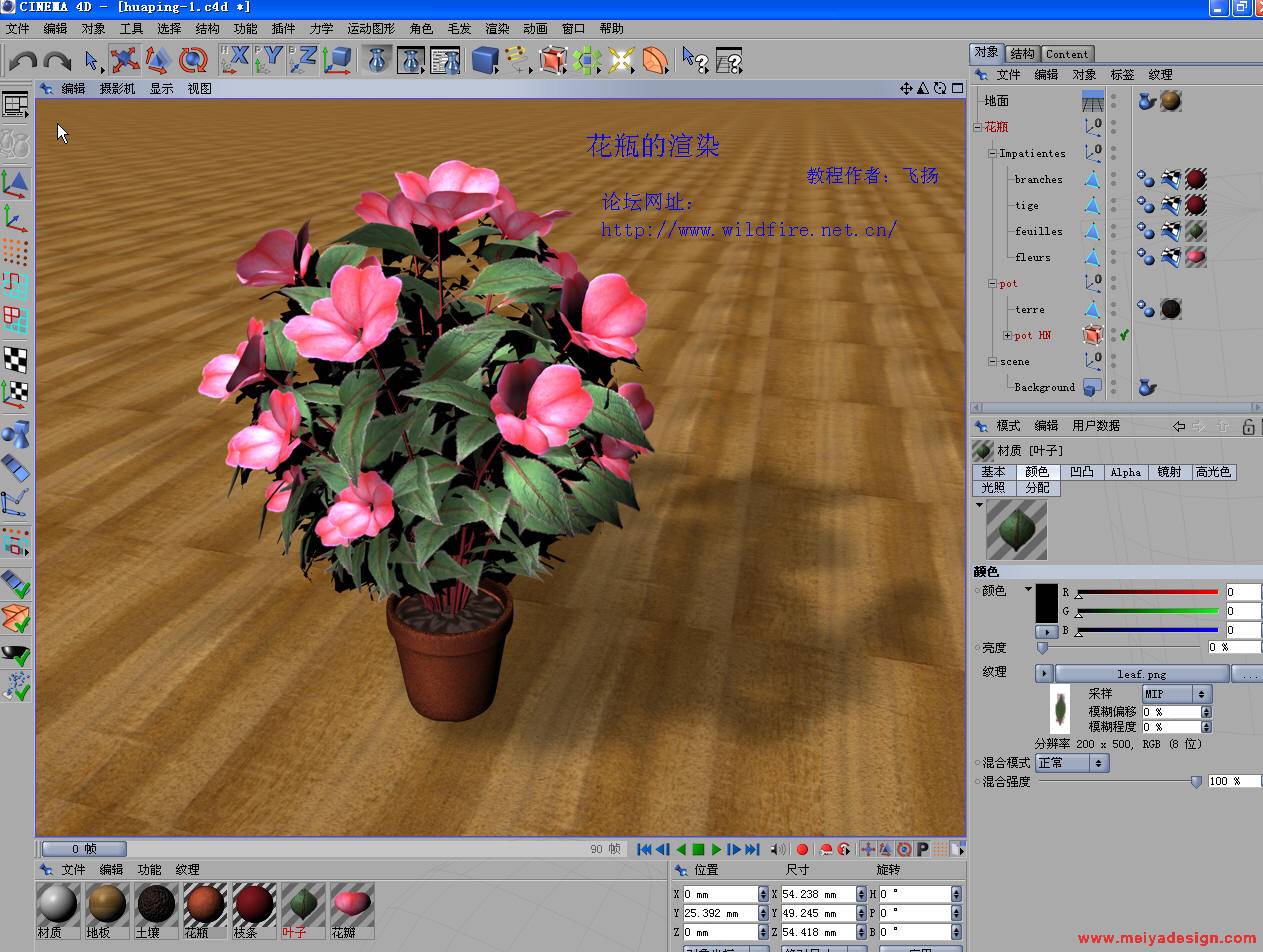This screenshot has height=952, width=1263.
Task: Open the light objects icon
Action: [x=621, y=61]
